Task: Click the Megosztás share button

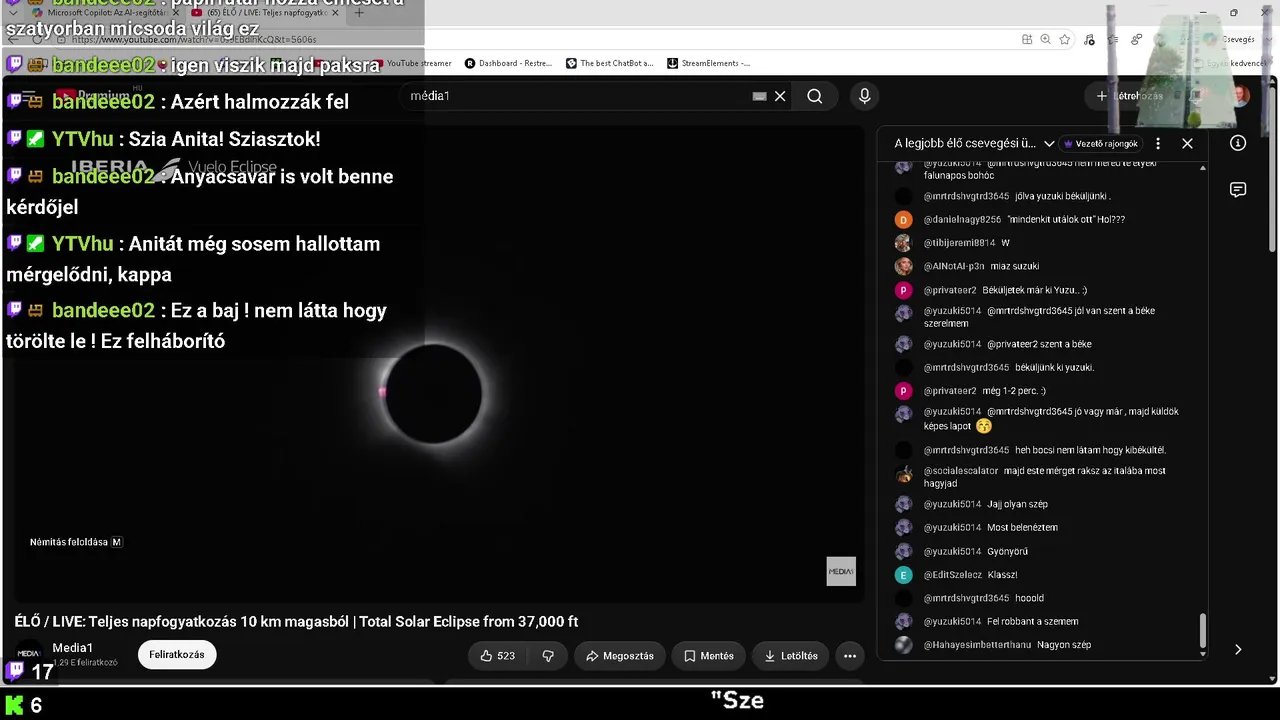Action: pos(620,656)
